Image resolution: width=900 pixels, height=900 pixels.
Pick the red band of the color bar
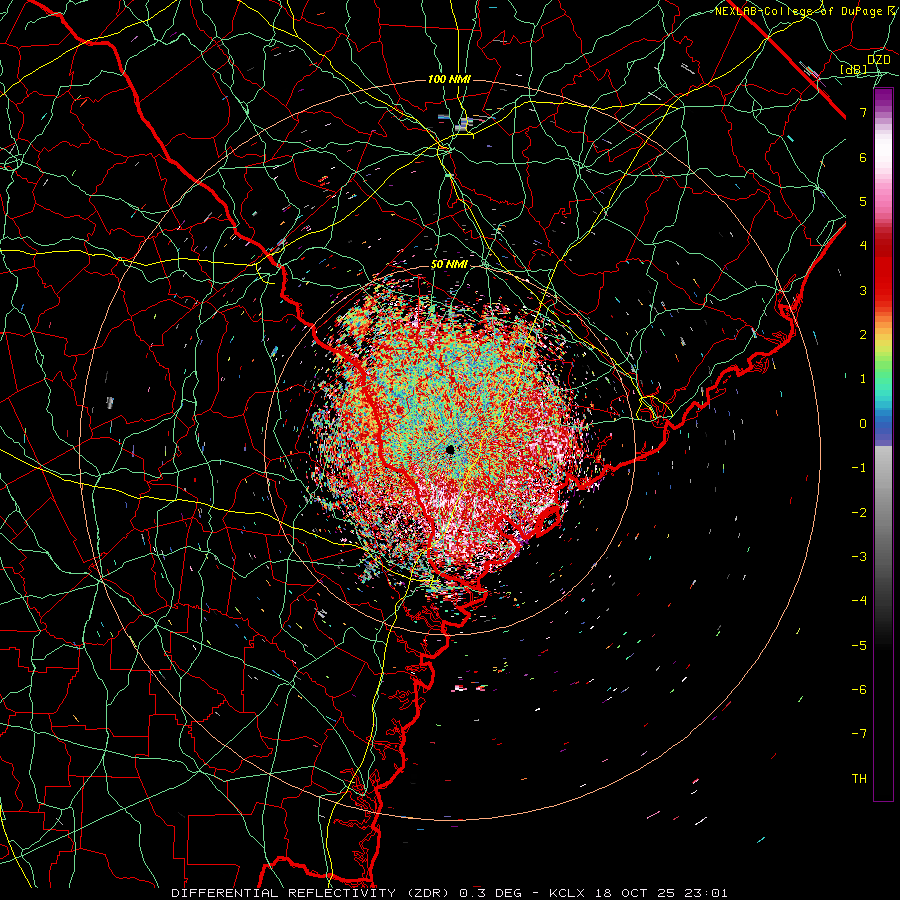pos(883,270)
